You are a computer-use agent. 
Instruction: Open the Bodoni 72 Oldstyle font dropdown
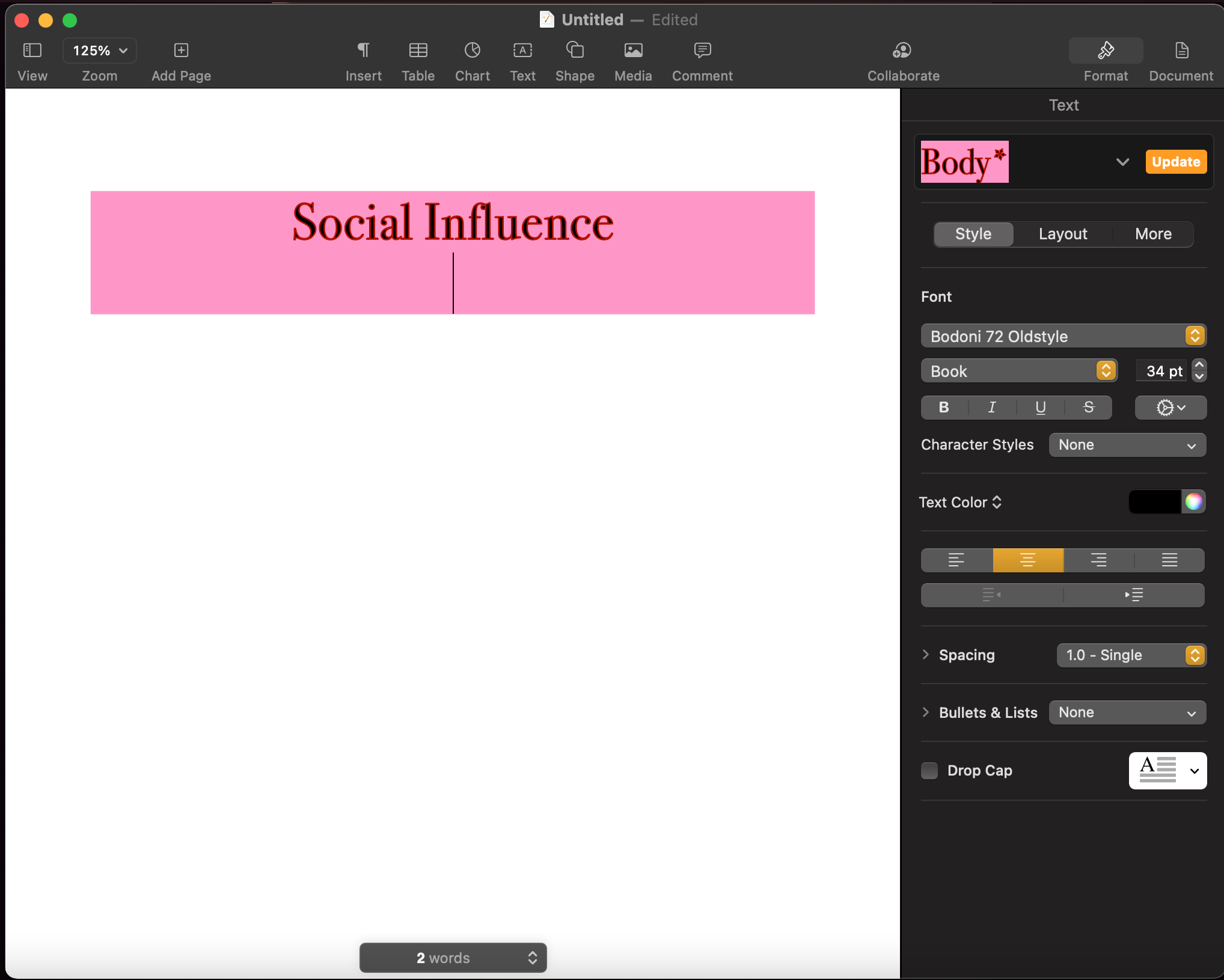click(x=1063, y=336)
